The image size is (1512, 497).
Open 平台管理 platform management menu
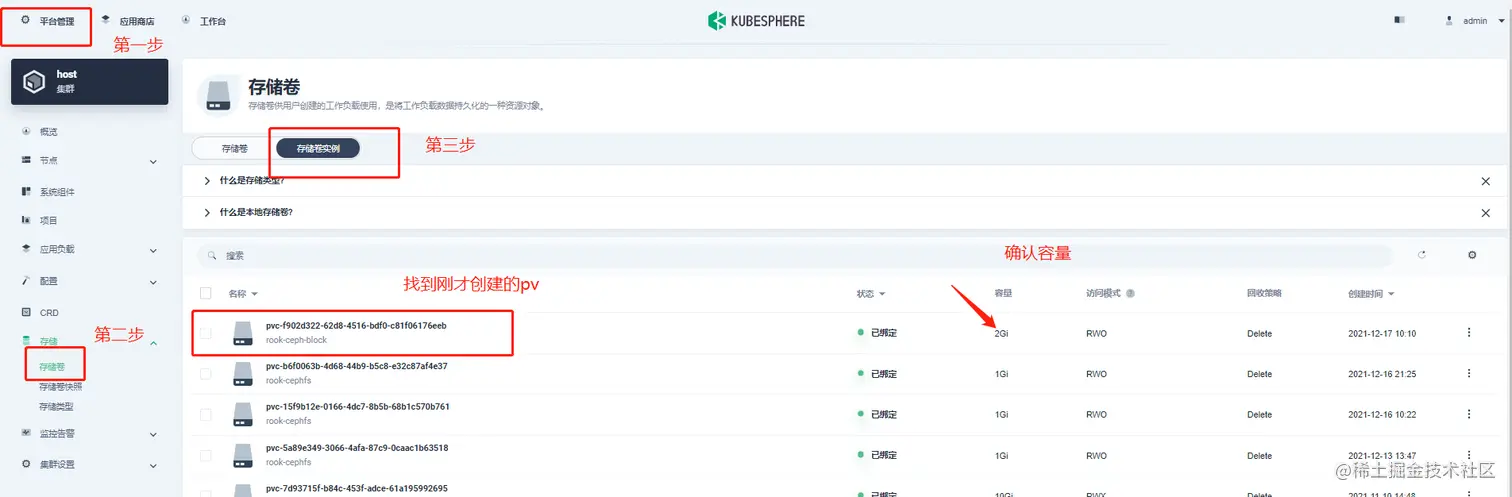point(47,21)
